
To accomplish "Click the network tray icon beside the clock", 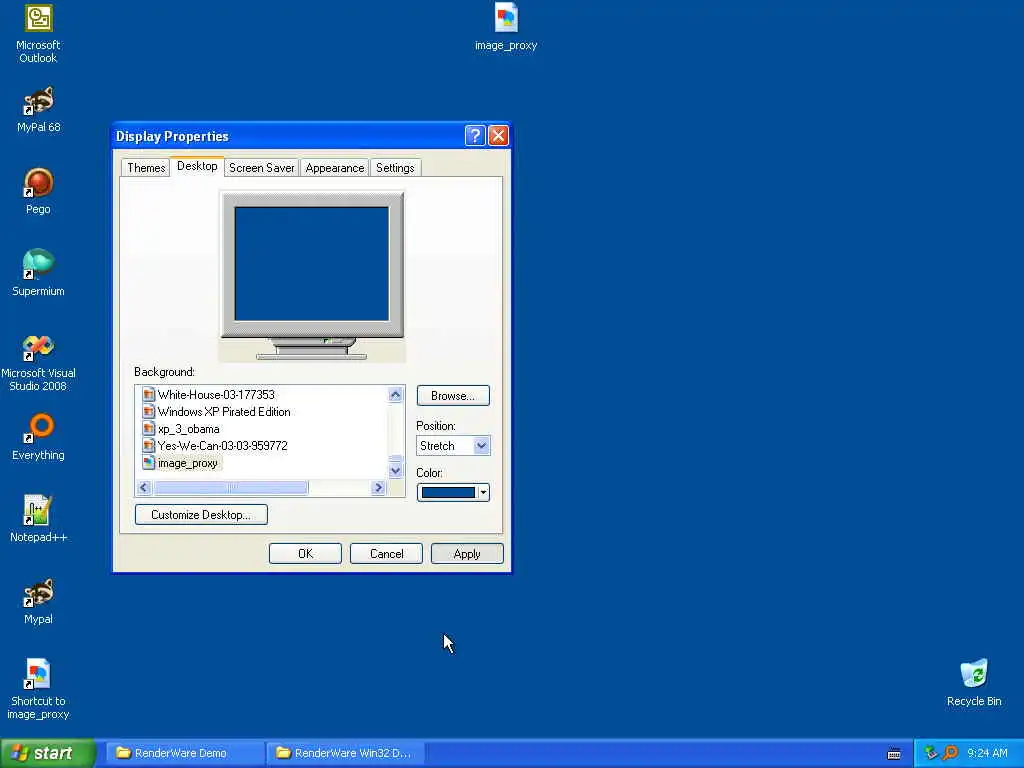I will (931, 753).
